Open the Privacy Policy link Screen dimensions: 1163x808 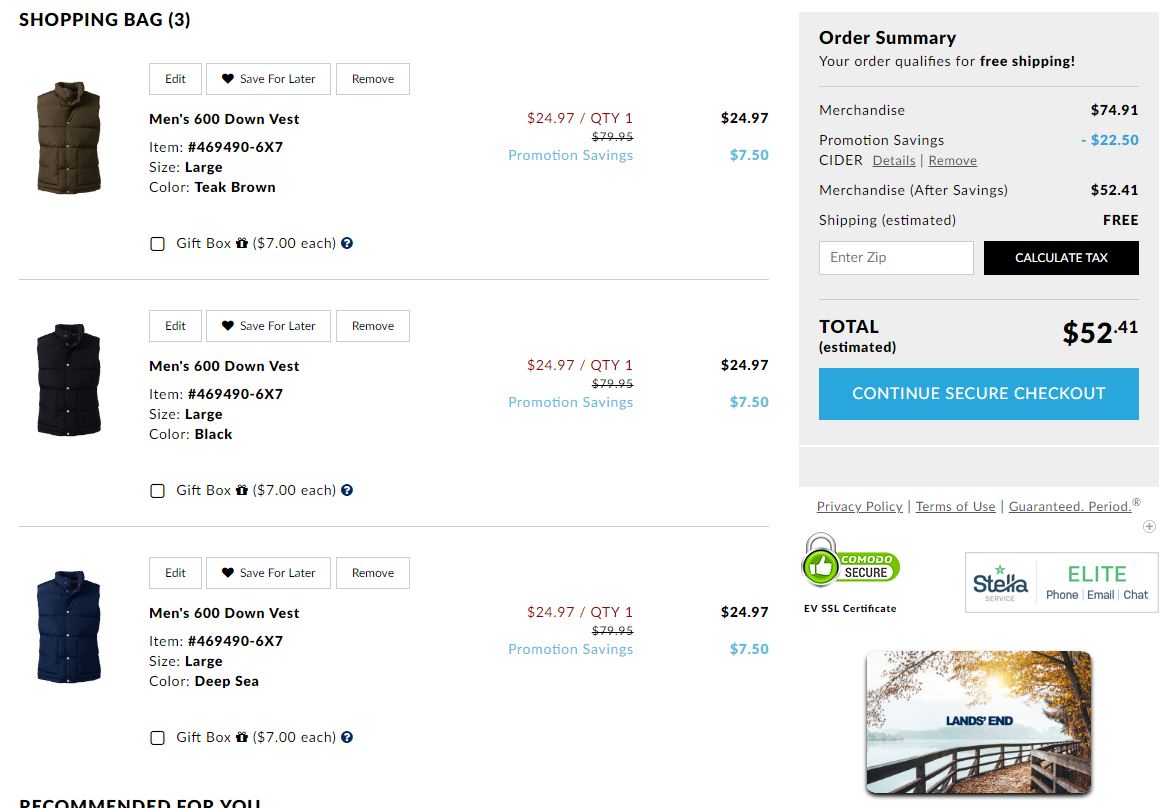[x=859, y=507]
